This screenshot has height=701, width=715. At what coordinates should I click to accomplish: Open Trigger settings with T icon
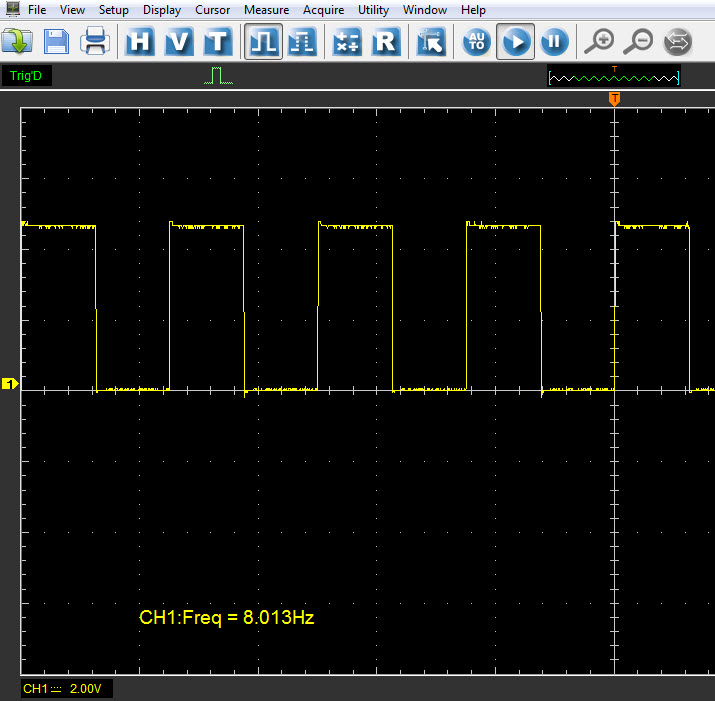pyautogui.click(x=218, y=42)
